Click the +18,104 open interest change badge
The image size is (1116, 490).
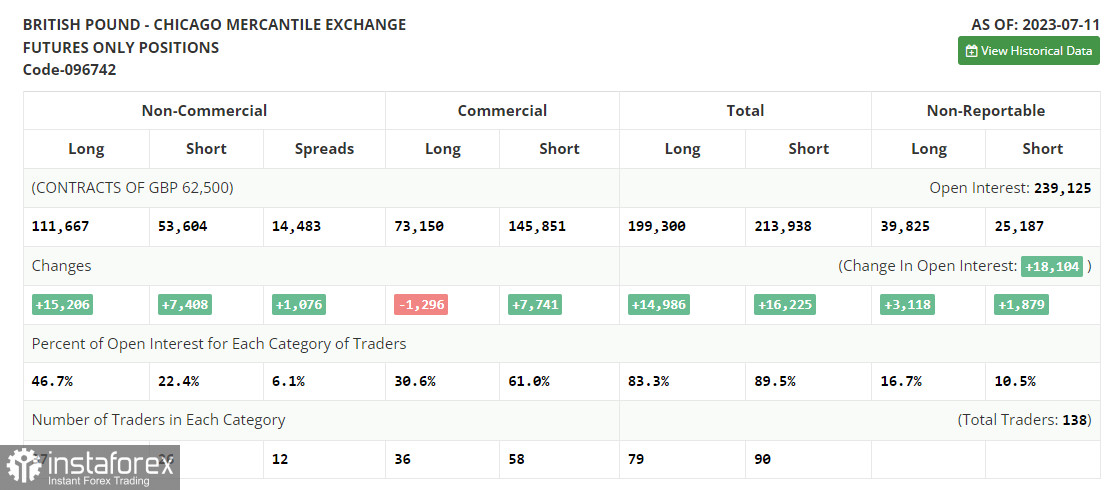point(1051,266)
